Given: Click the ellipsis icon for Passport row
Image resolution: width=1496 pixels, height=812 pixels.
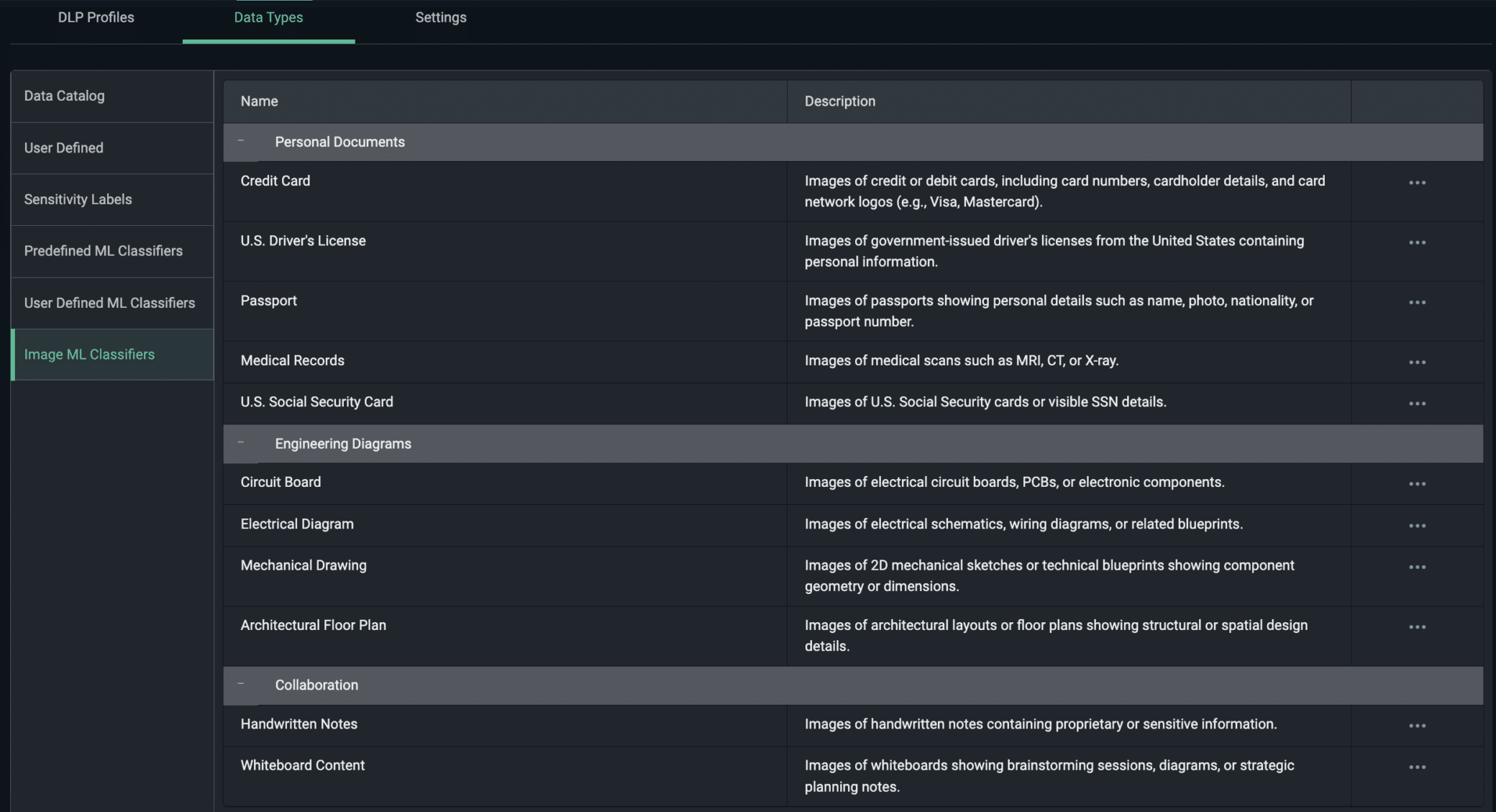Looking at the screenshot, I should tap(1417, 302).
